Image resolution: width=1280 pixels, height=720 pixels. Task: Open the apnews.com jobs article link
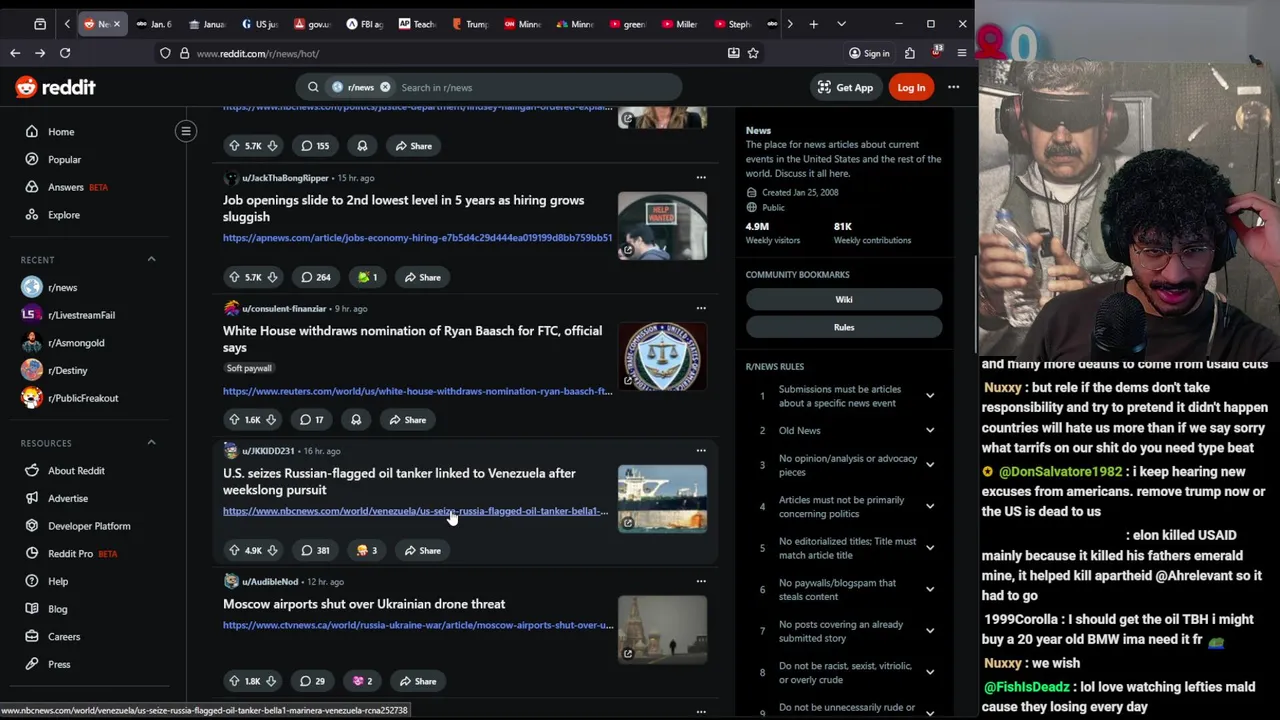(417, 238)
